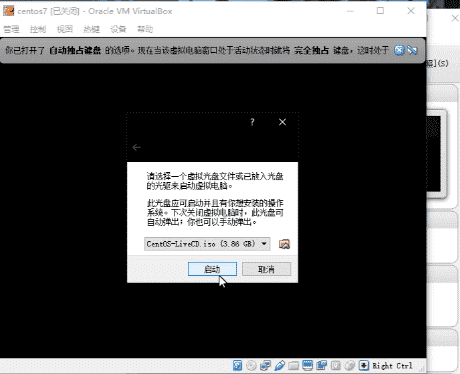
Task: Click the 自动独占键盘 bold text in notification
Action: [75, 51]
